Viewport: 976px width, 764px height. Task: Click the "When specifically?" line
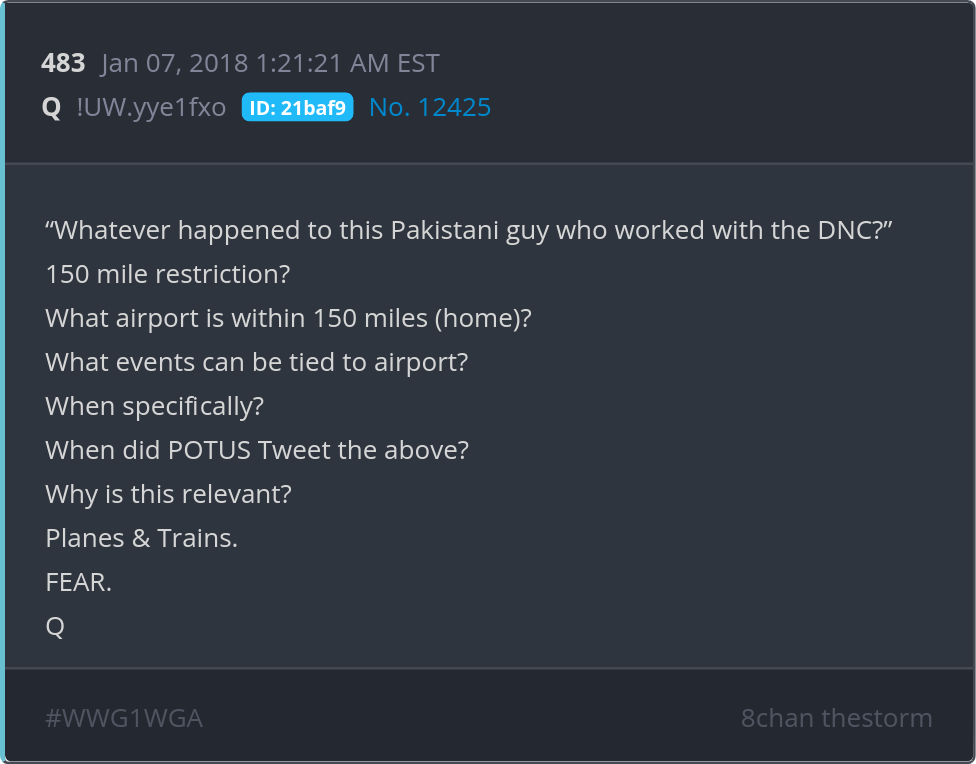[x=154, y=406]
